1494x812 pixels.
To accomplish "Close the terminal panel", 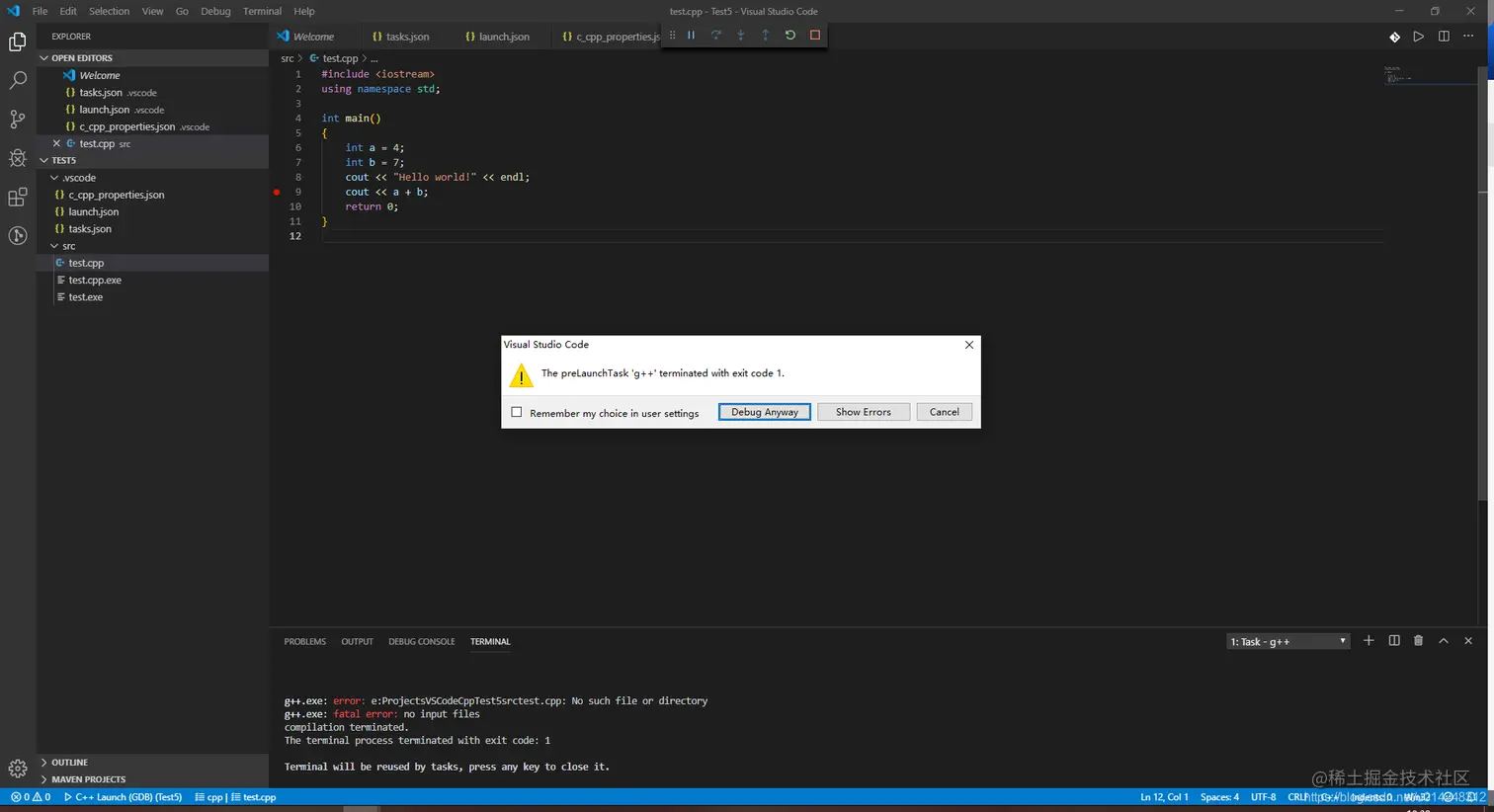I will click(1468, 641).
